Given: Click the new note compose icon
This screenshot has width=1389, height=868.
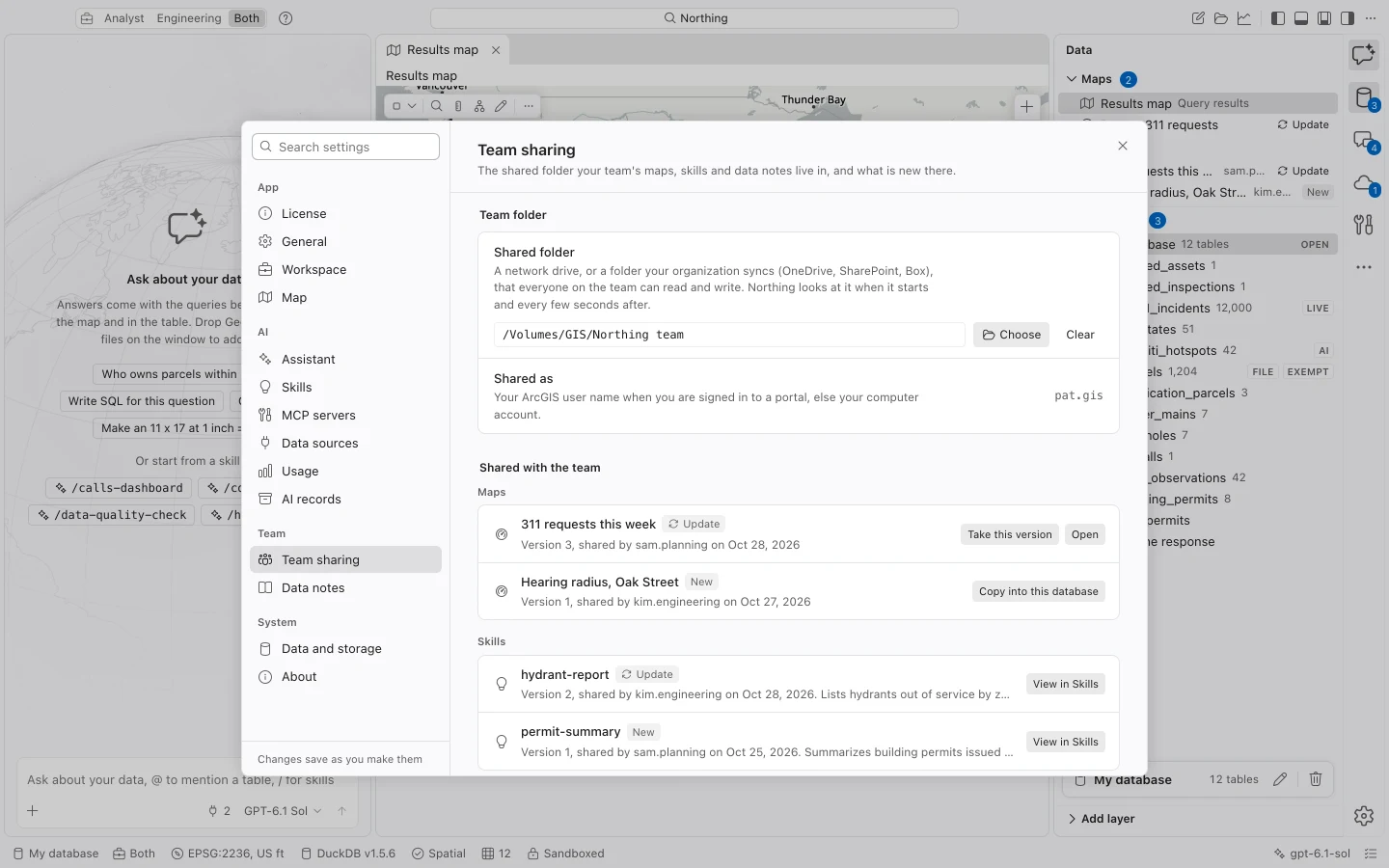Looking at the screenshot, I should (1198, 18).
